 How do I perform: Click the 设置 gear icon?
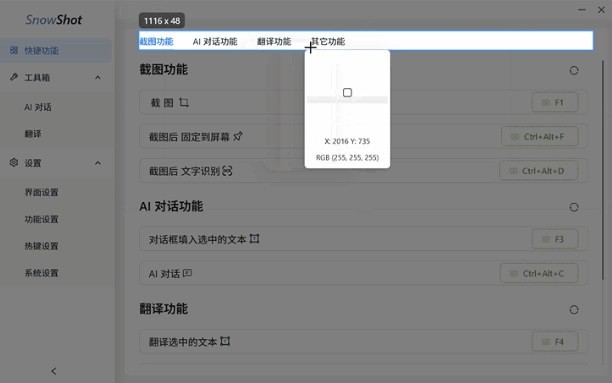(x=14, y=162)
